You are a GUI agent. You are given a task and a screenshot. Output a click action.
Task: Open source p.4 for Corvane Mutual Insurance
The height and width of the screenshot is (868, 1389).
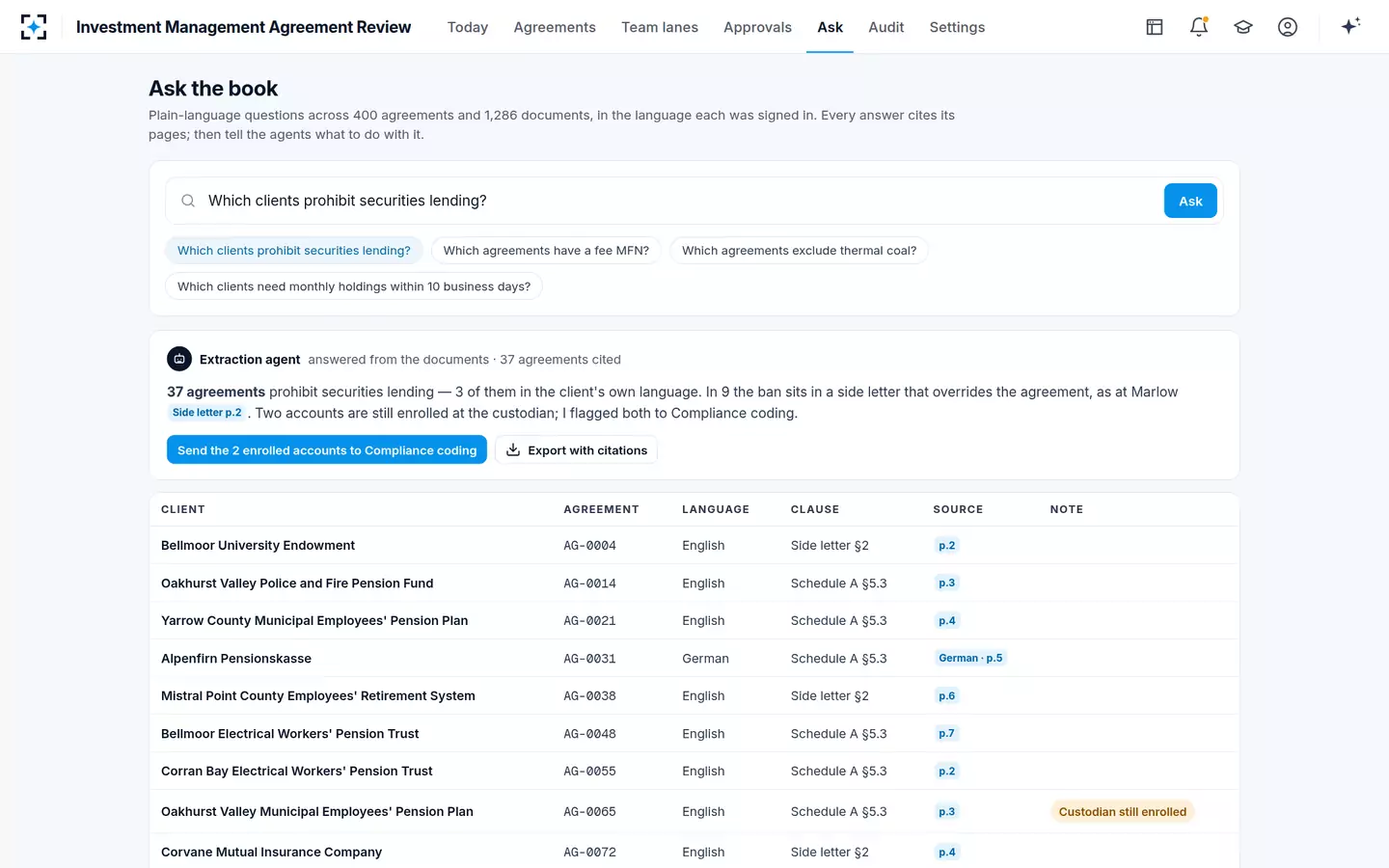click(x=947, y=853)
